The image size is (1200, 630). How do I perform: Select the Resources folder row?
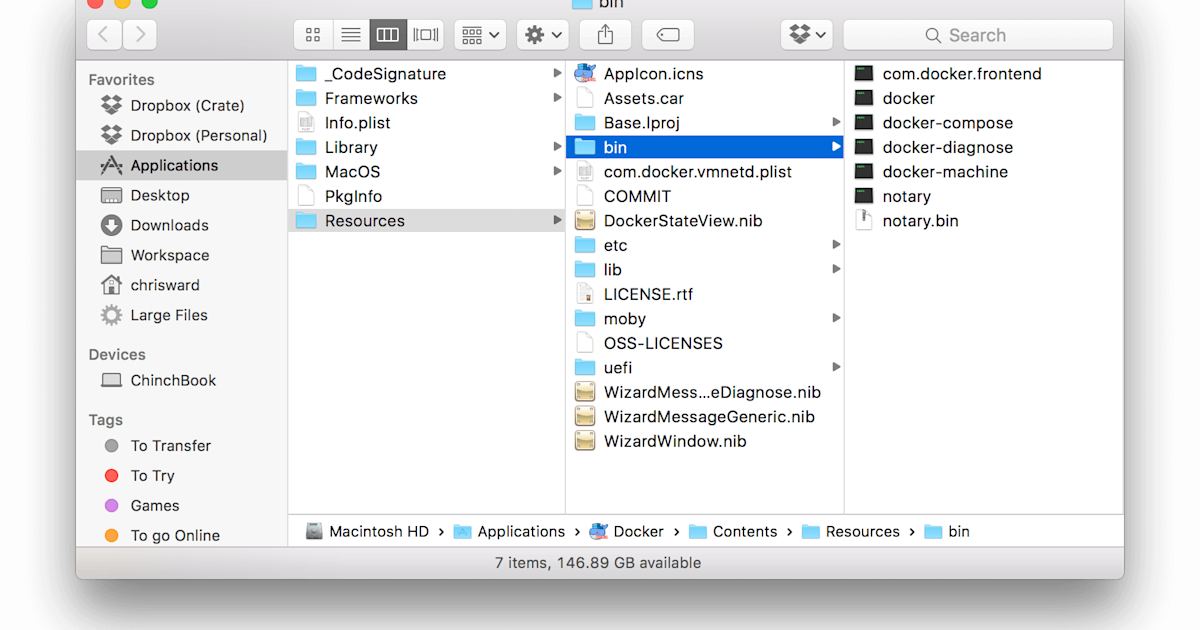426,221
